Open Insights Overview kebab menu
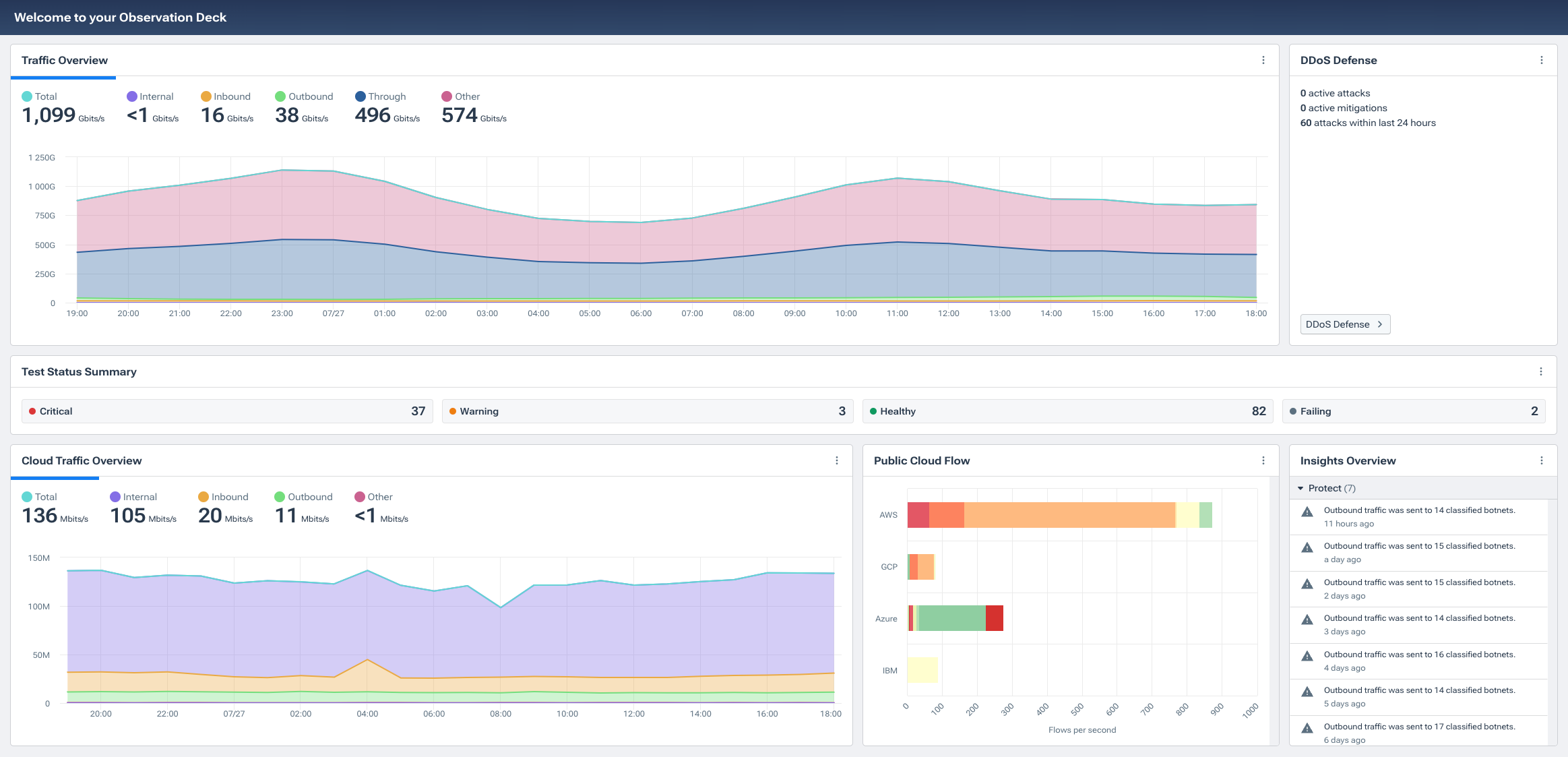This screenshot has height=757, width=1568. [x=1541, y=460]
